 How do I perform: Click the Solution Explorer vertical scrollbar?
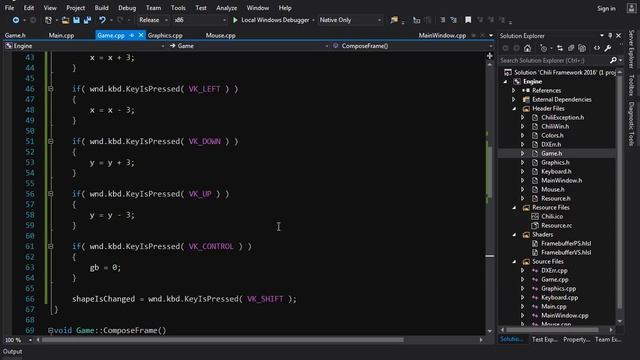click(620, 192)
